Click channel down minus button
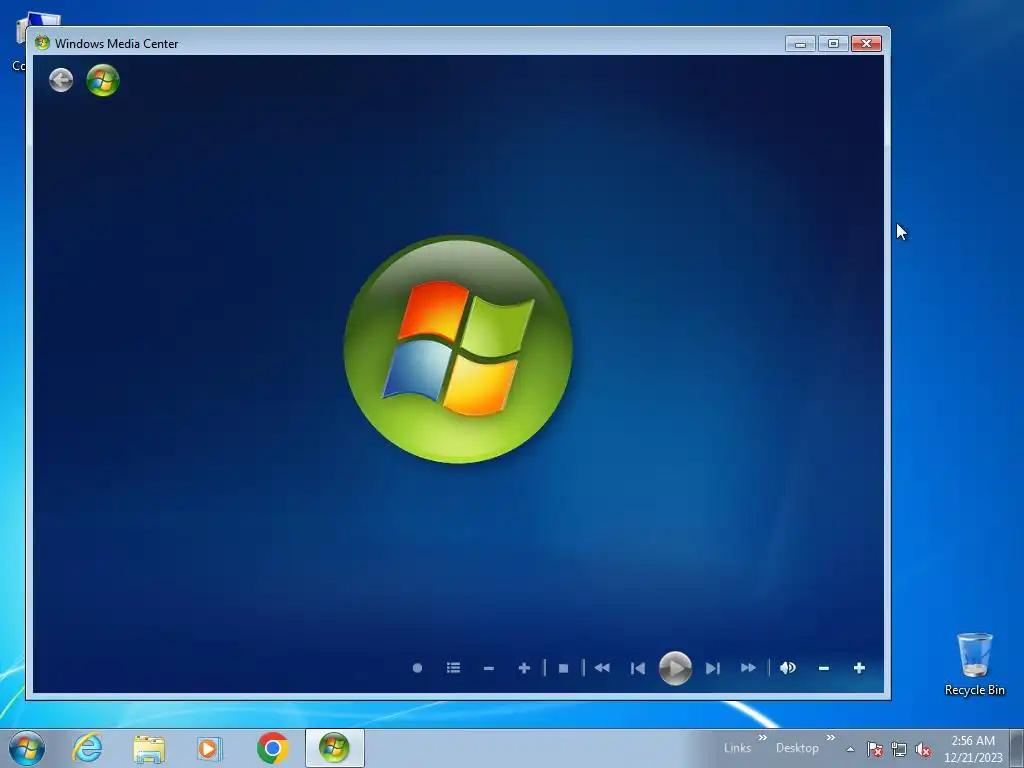 tap(488, 668)
